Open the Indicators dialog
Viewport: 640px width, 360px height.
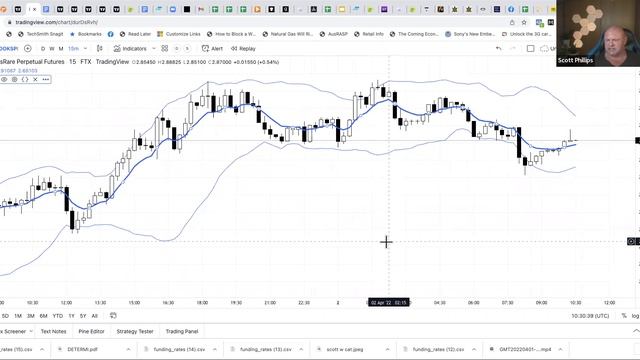(130, 49)
